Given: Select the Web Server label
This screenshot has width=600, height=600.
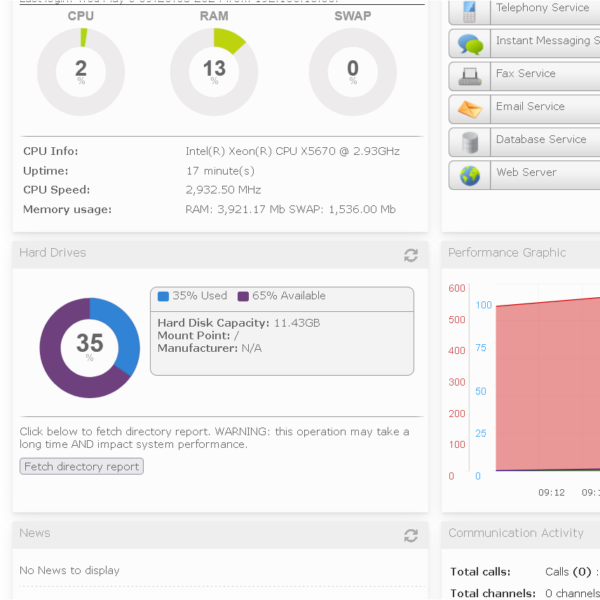Looking at the screenshot, I should coord(526,172).
